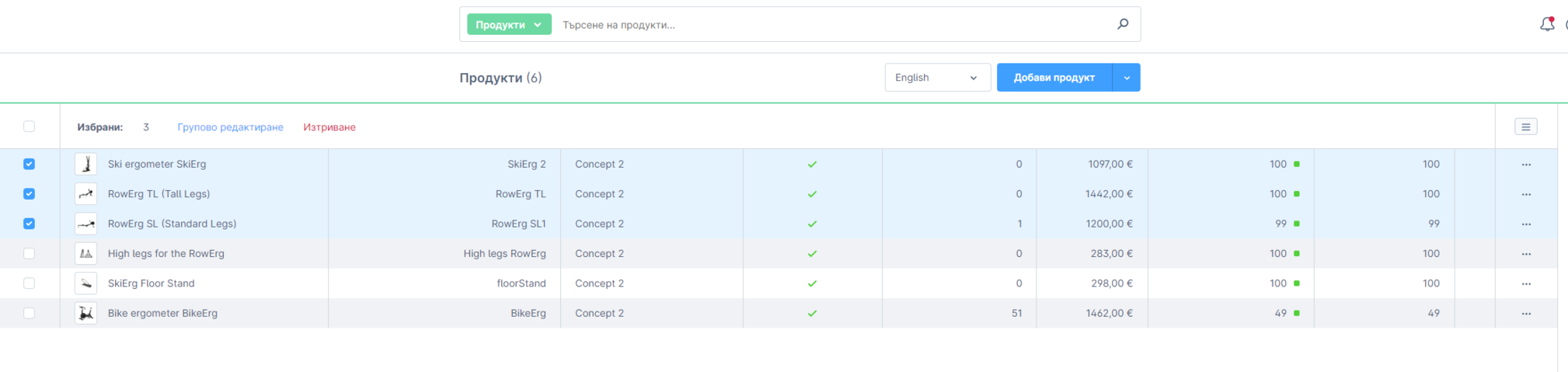Click the red Изтриване delete link
Screen dimensions: 1568x372
(x=329, y=127)
